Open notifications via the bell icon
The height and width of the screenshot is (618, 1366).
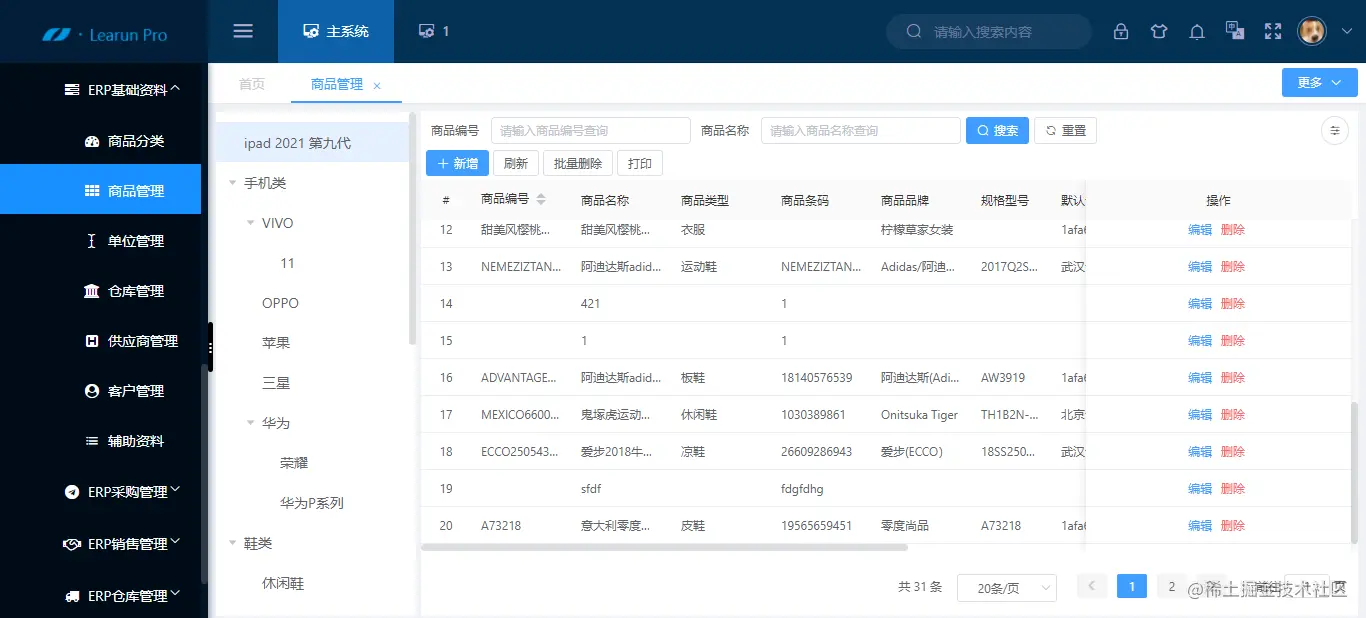coord(1196,31)
